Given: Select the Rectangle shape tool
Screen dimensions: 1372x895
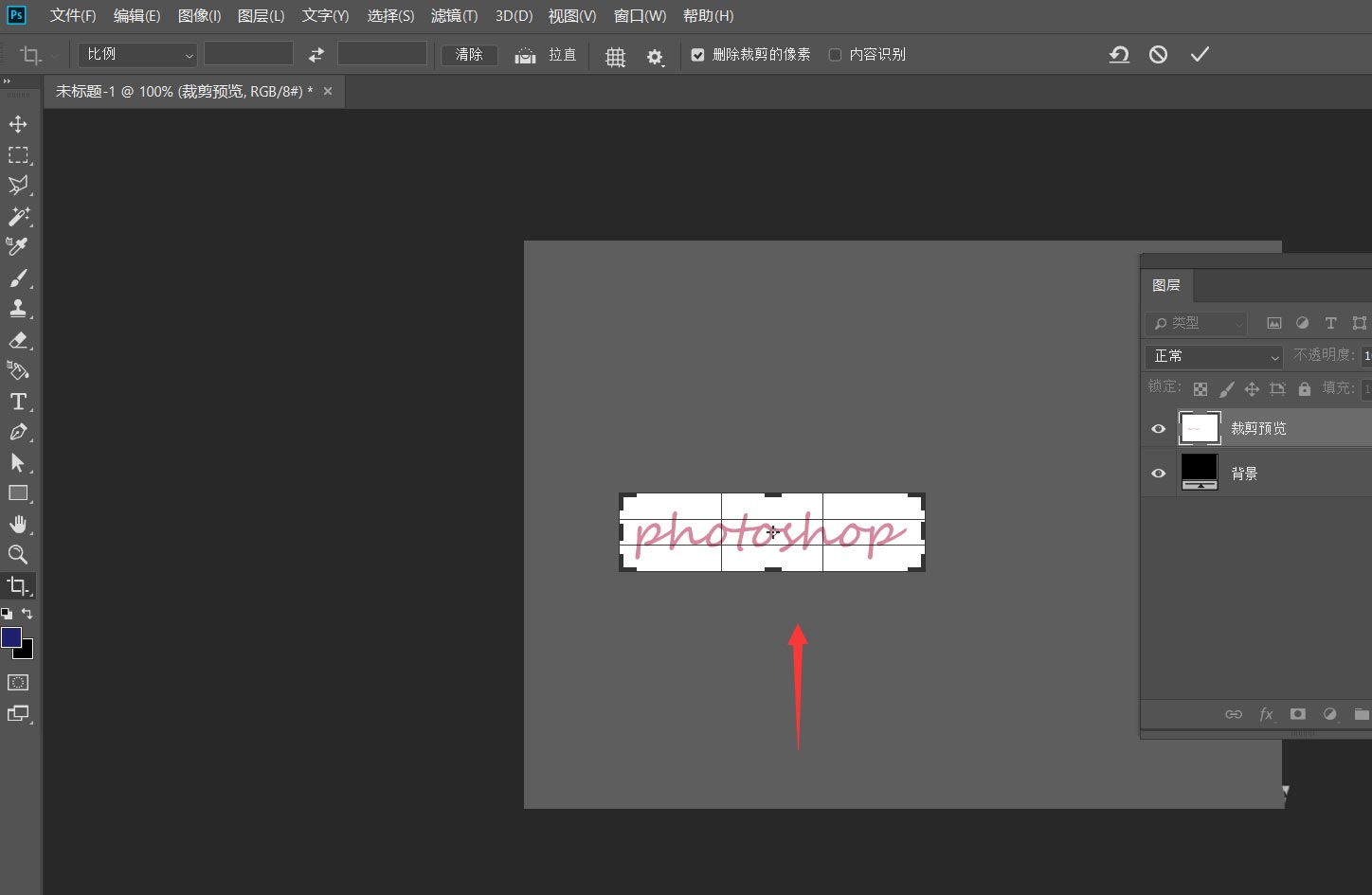Looking at the screenshot, I should [18, 492].
